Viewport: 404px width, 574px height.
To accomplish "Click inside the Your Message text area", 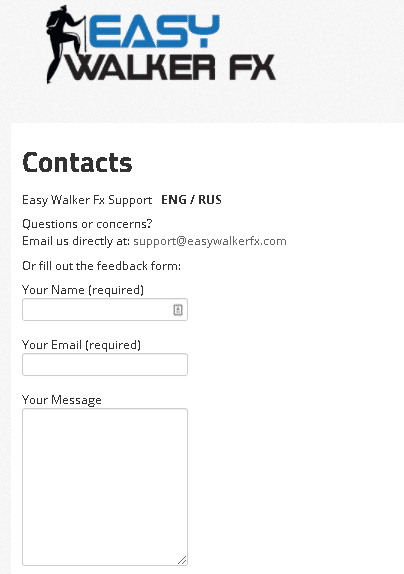I will (105, 487).
